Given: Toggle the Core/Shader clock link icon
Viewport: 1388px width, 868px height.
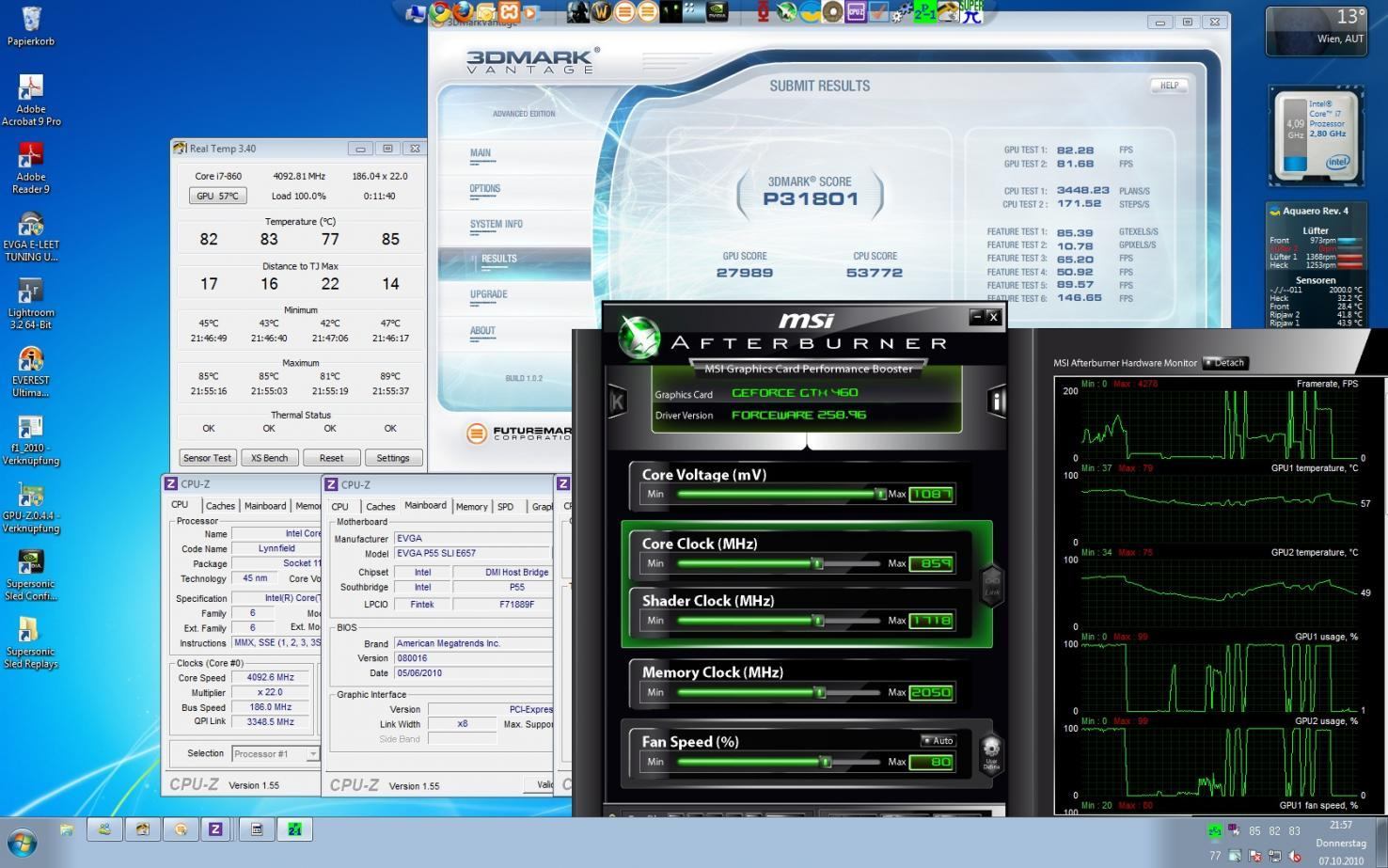Looking at the screenshot, I should tap(992, 584).
